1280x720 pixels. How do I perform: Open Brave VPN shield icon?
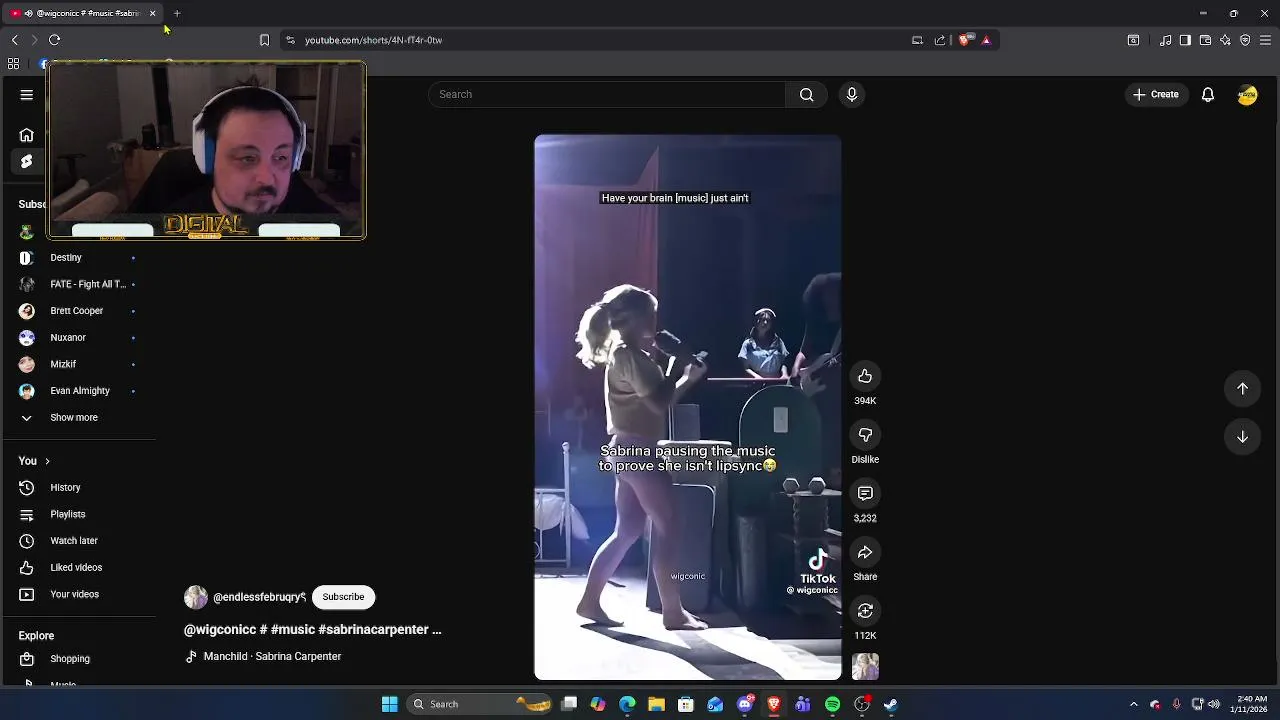1245,40
